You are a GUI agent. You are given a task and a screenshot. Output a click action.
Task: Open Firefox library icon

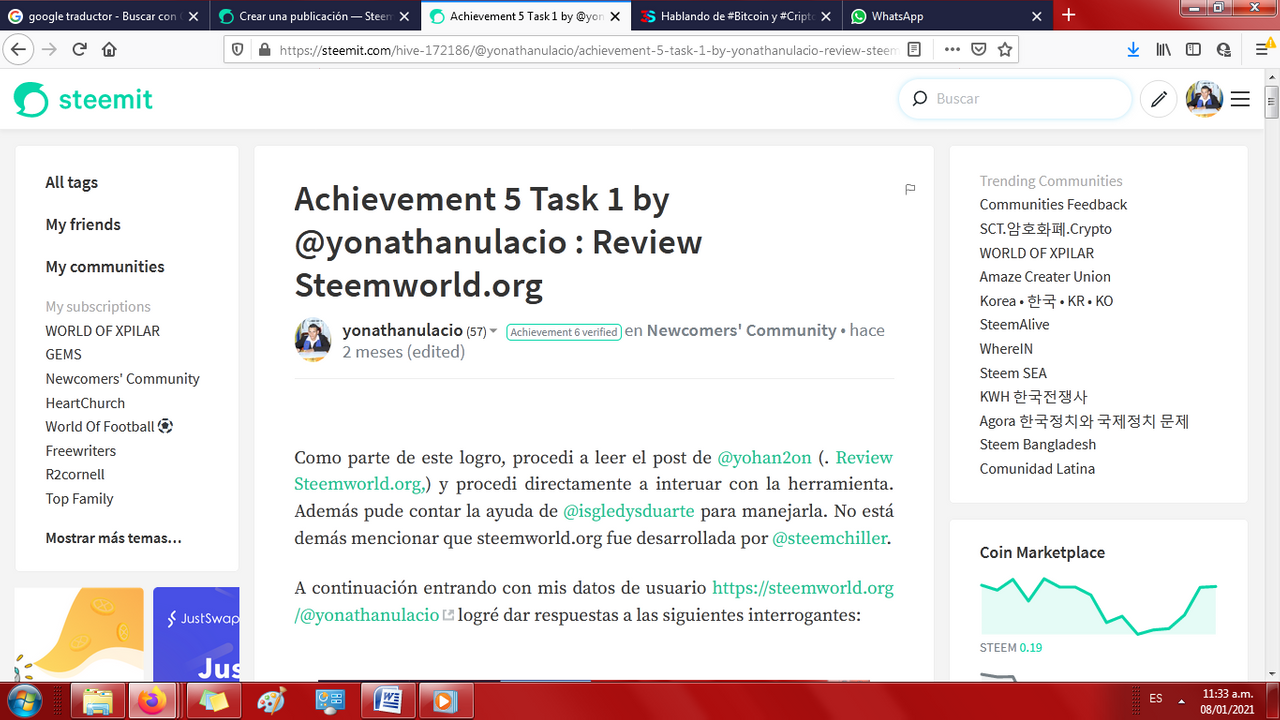click(x=1163, y=49)
